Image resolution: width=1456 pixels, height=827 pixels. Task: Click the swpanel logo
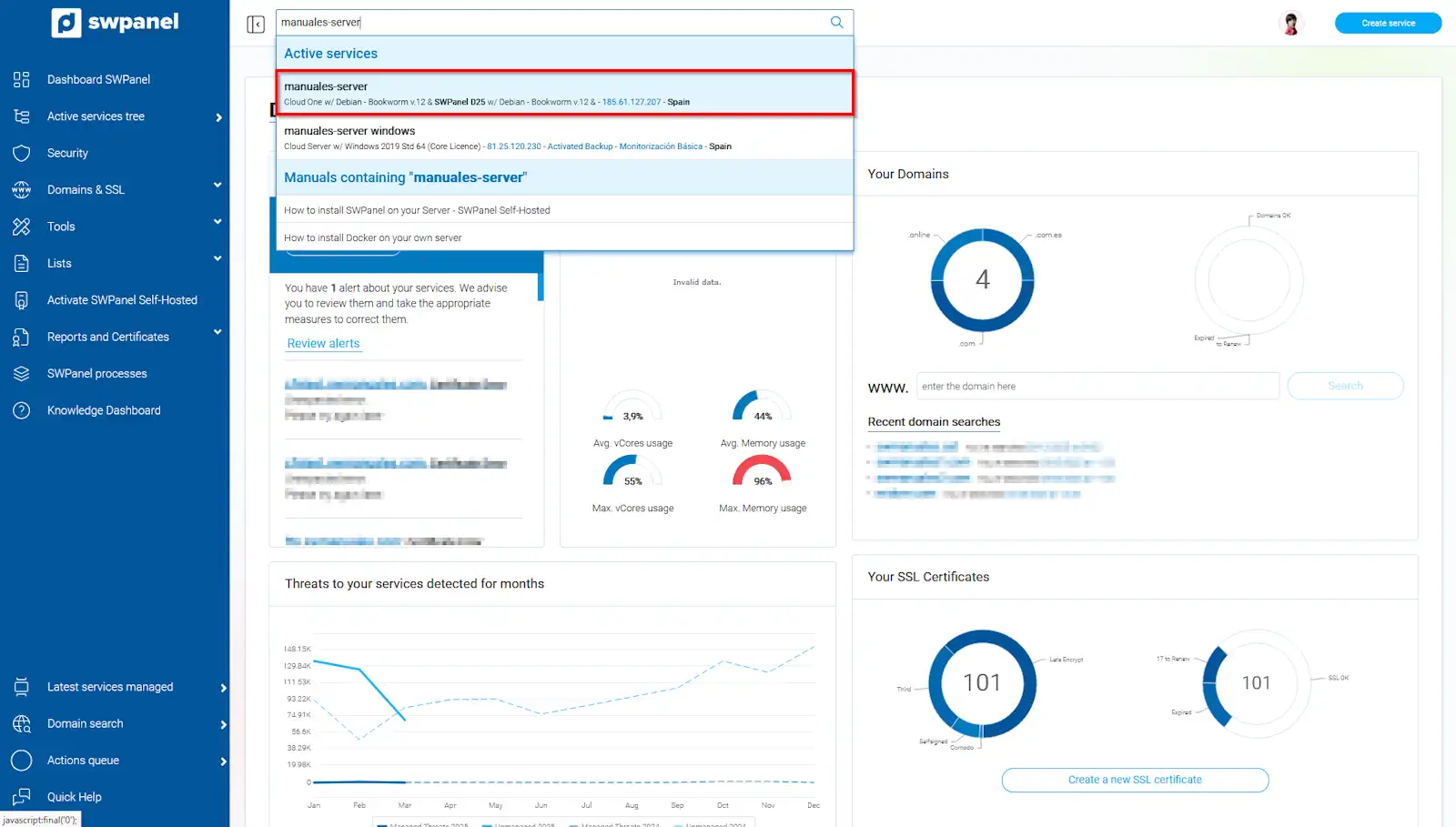coord(116,23)
